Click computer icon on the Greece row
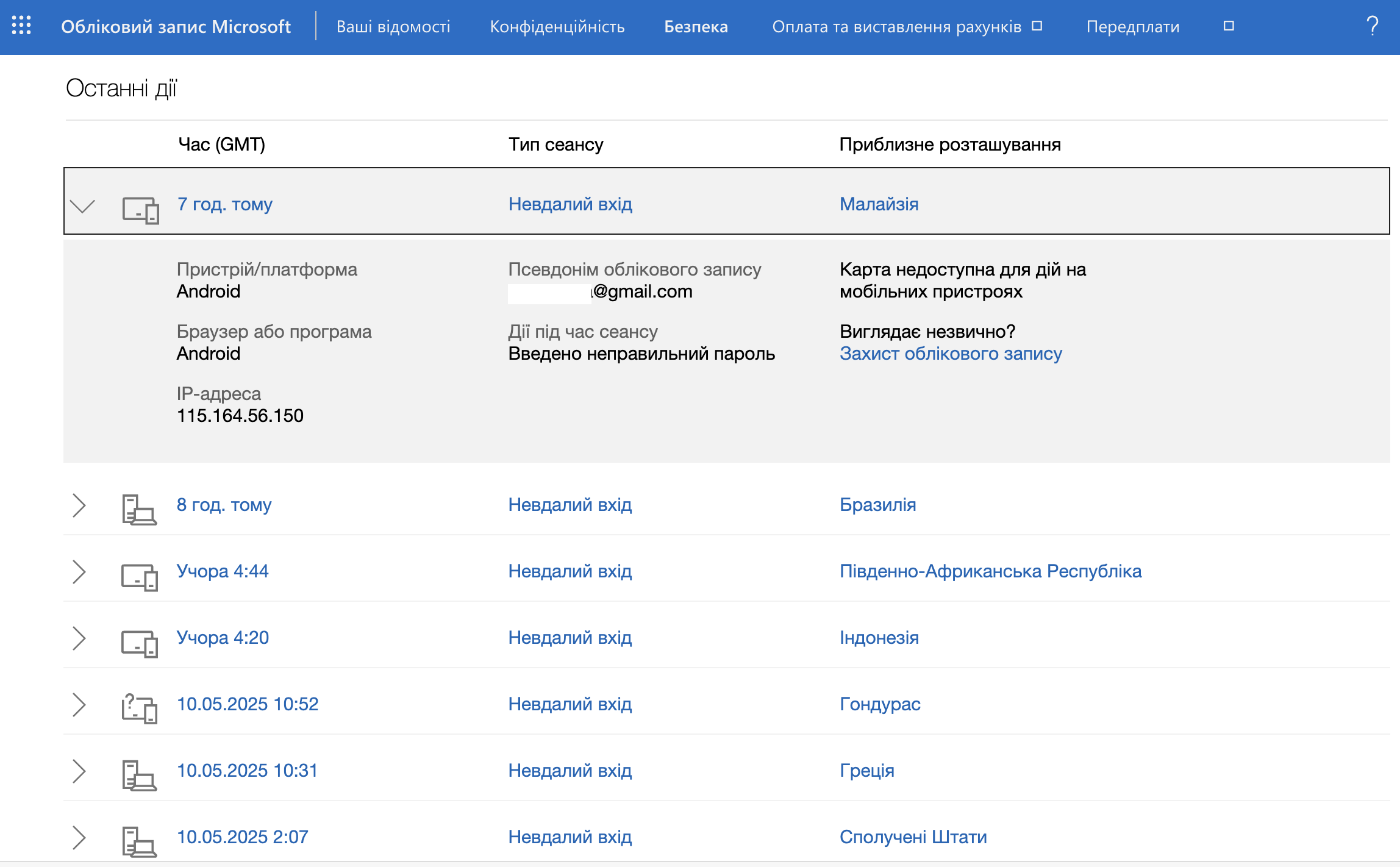The image size is (1400, 867). coord(139,776)
